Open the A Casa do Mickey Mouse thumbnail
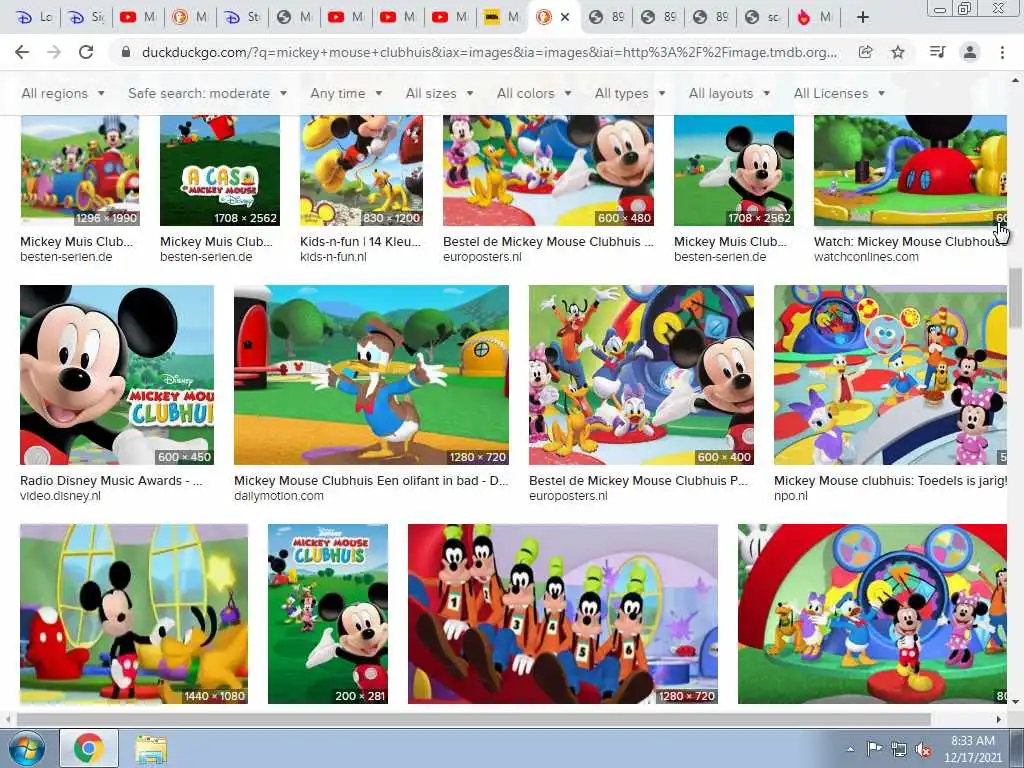The image size is (1024, 768). 220,170
